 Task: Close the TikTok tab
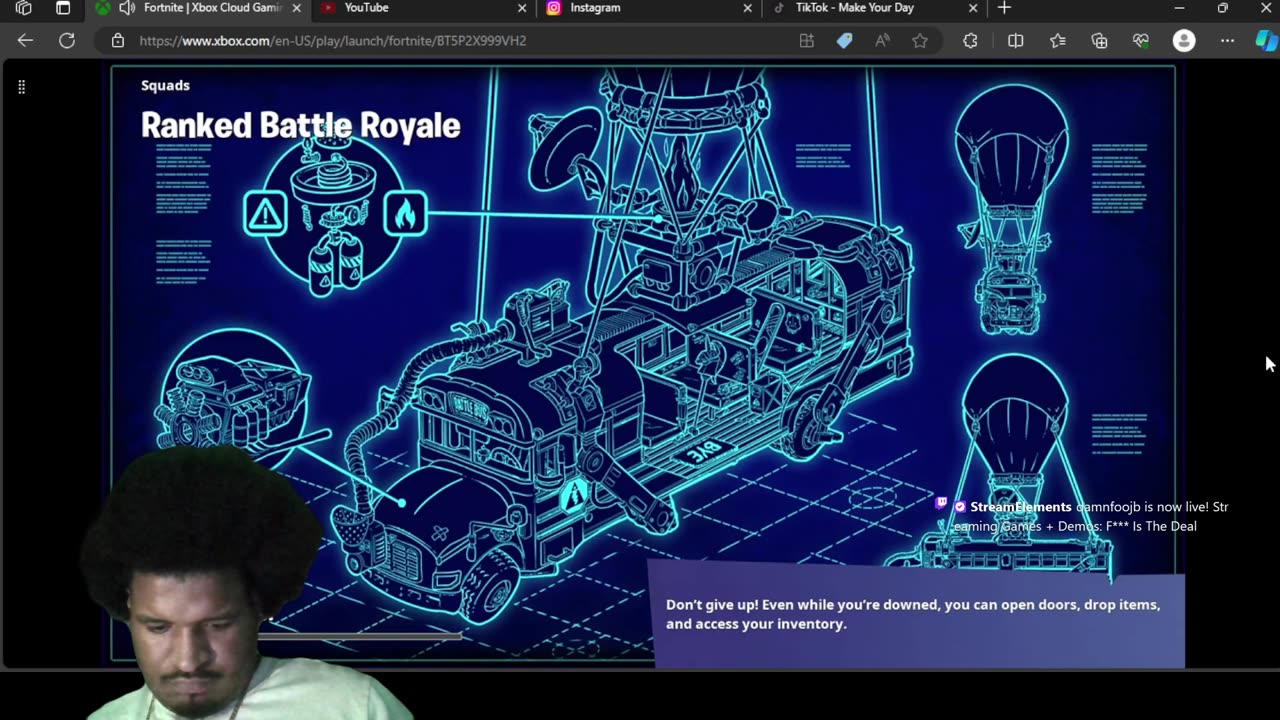(973, 8)
